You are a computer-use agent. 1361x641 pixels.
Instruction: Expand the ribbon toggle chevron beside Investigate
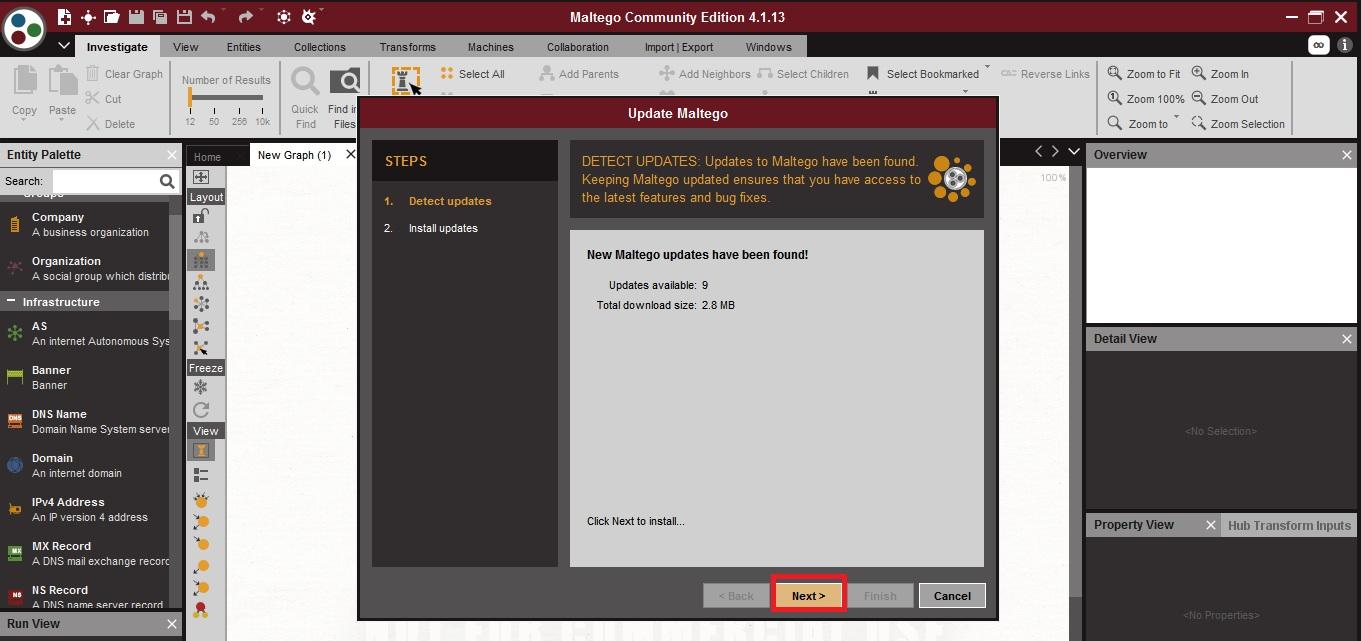[x=64, y=46]
